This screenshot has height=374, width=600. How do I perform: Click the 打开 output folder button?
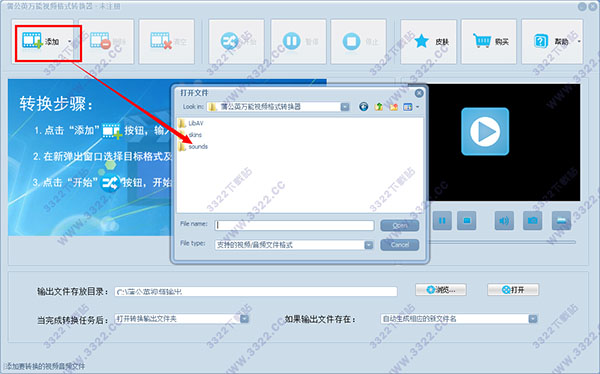(513, 290)
